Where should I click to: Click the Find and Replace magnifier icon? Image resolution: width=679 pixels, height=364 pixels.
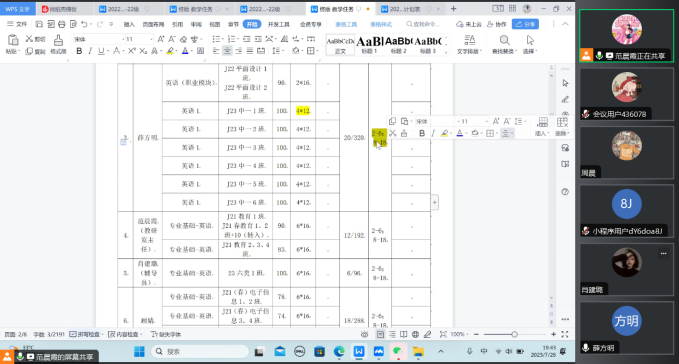click(x=504, y=41)
